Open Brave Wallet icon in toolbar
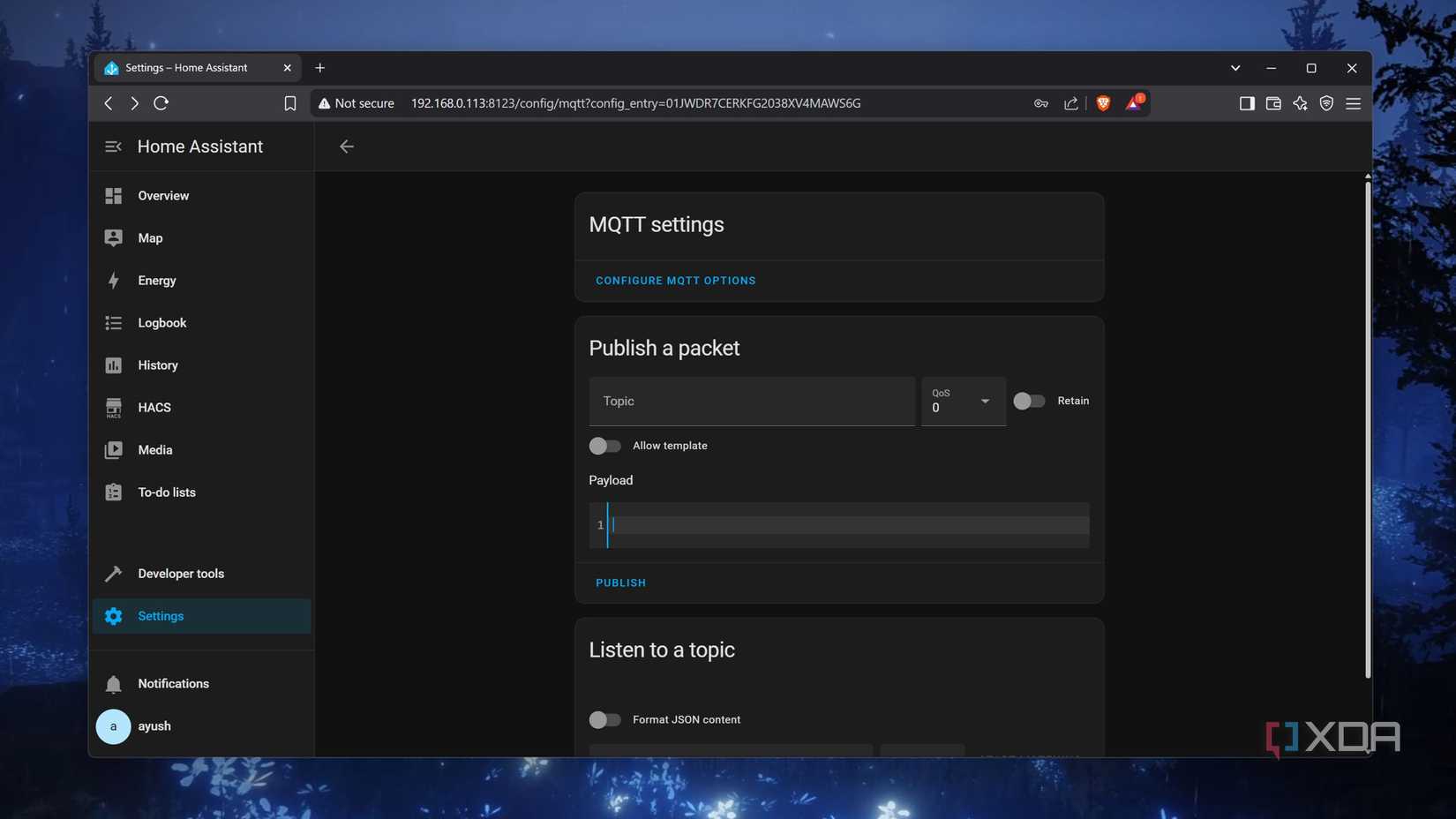Image resolution: width=1456 pixels, height=819 pixels. 1273,103
